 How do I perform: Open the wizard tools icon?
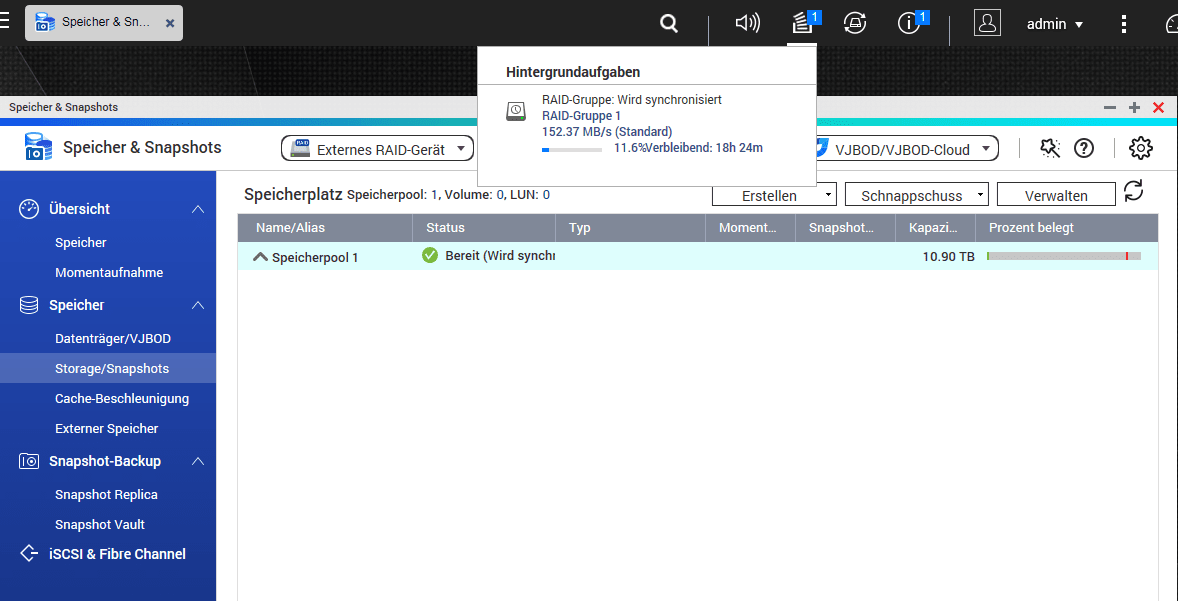click(1050, 148)
